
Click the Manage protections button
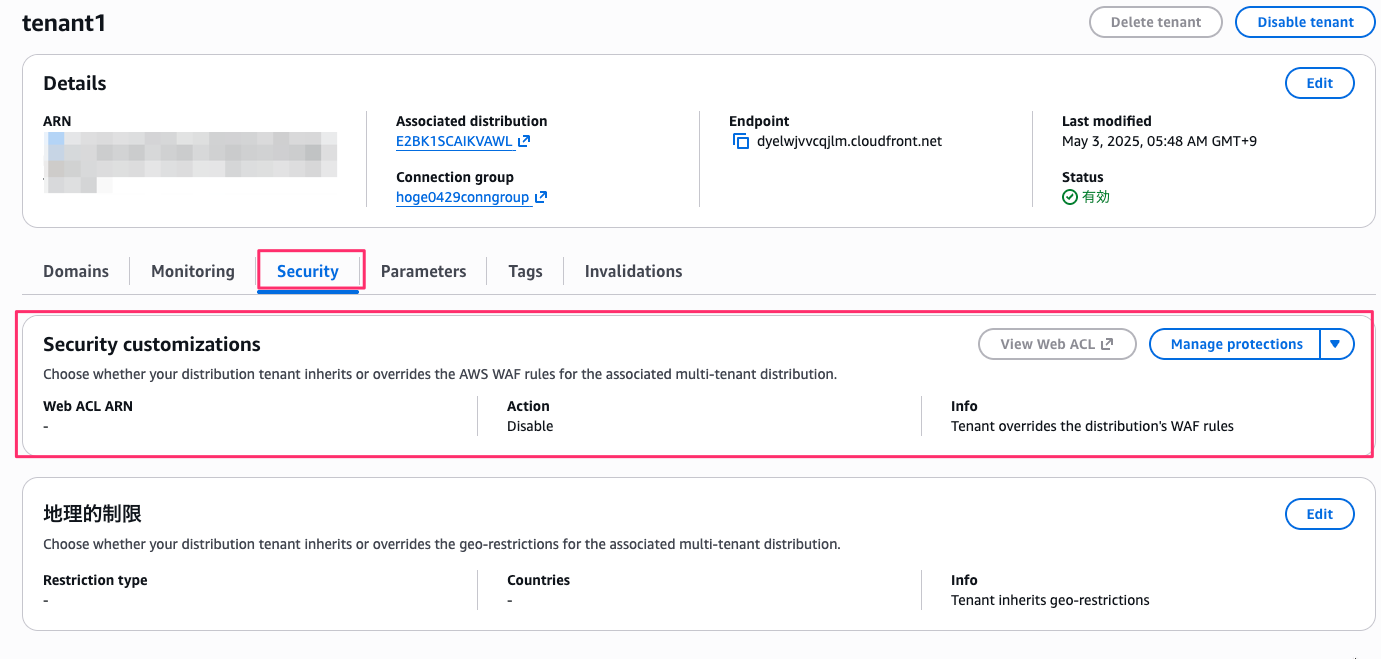click(x=1236, y=344)
